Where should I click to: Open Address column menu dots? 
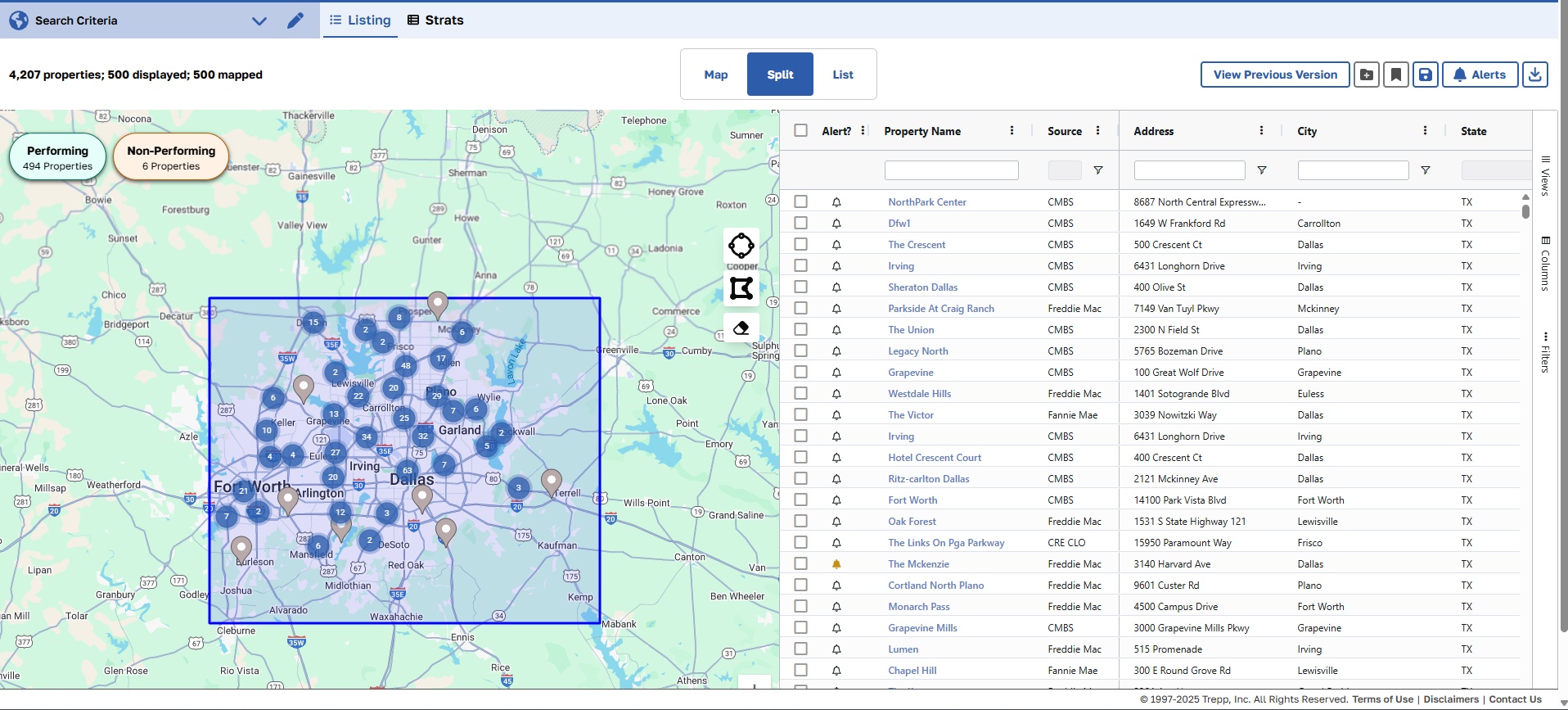(1262, 130)
